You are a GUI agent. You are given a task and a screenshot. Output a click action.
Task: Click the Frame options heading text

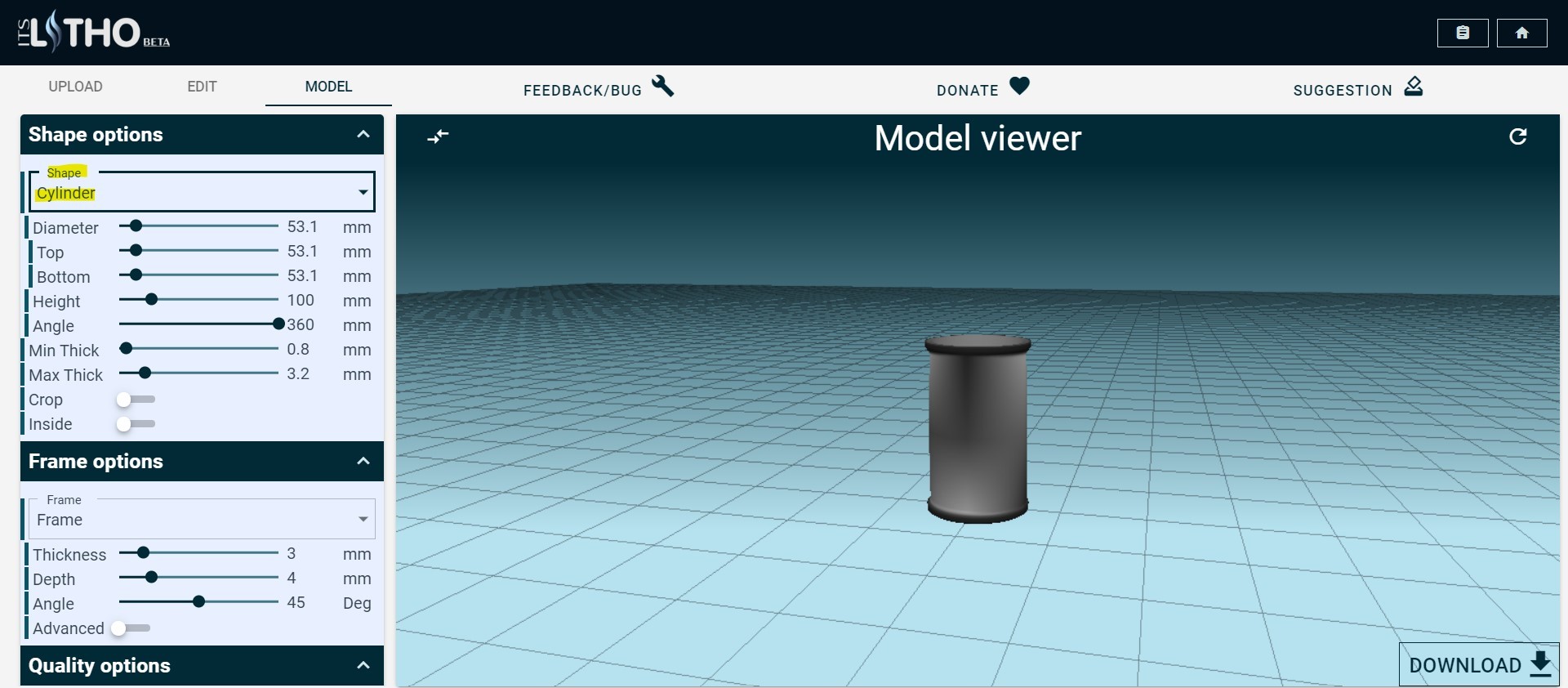coord(96,461)
